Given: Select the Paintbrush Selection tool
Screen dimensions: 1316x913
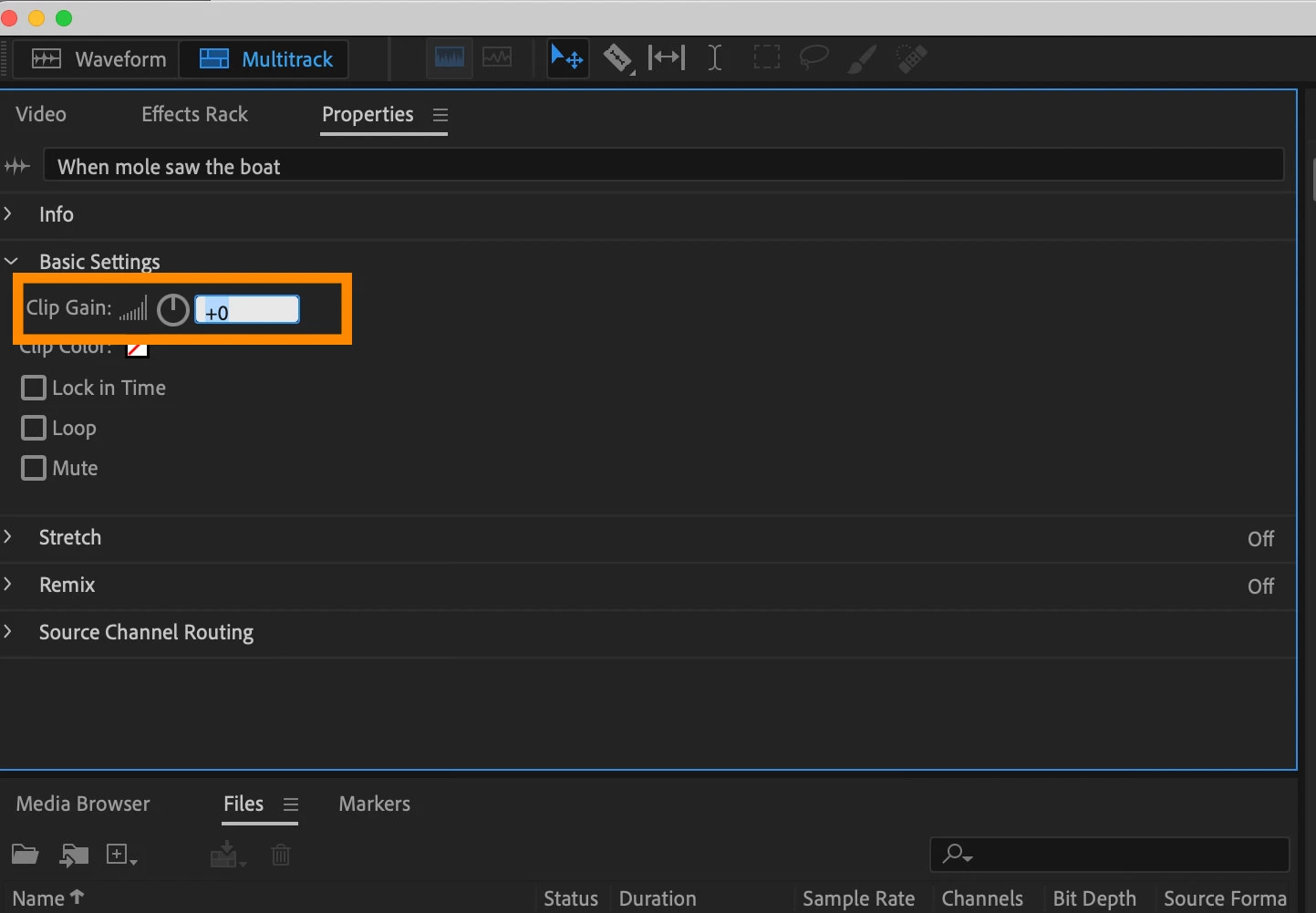Looking at the screenshot, I should click(x=862, y=58).
